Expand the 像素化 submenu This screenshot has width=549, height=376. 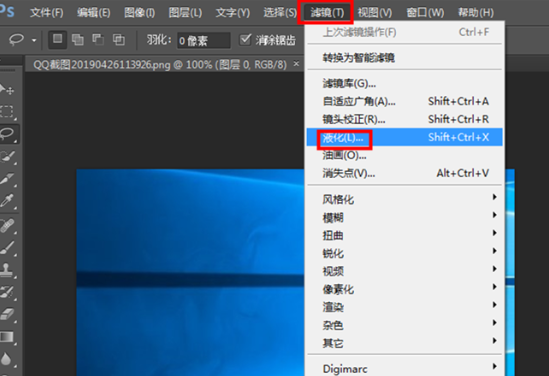click(404, 289)
